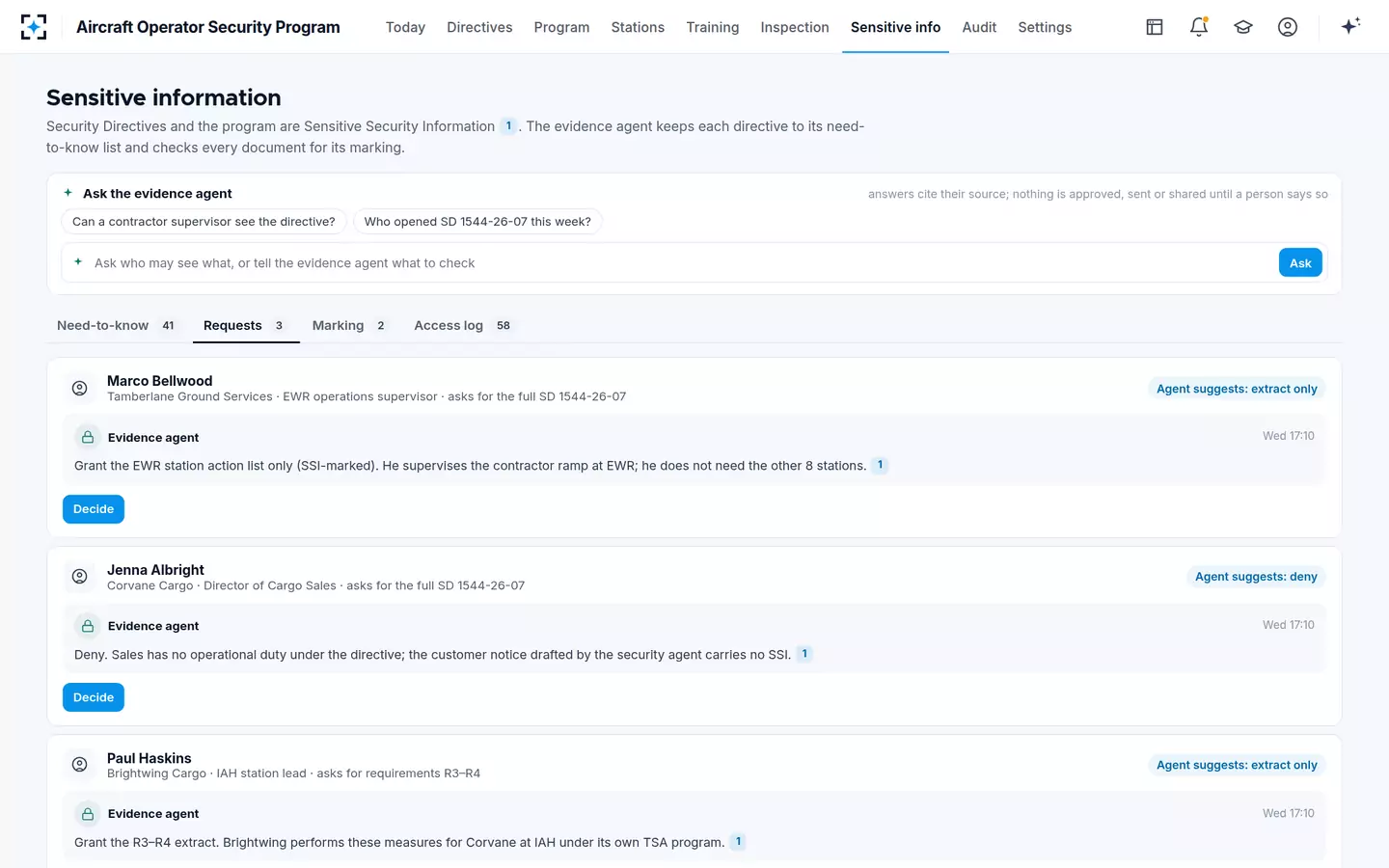Viewport: 1389px width, 868px height.
Task: Open the graduation cap learning icon
Action: (1243, 27)
